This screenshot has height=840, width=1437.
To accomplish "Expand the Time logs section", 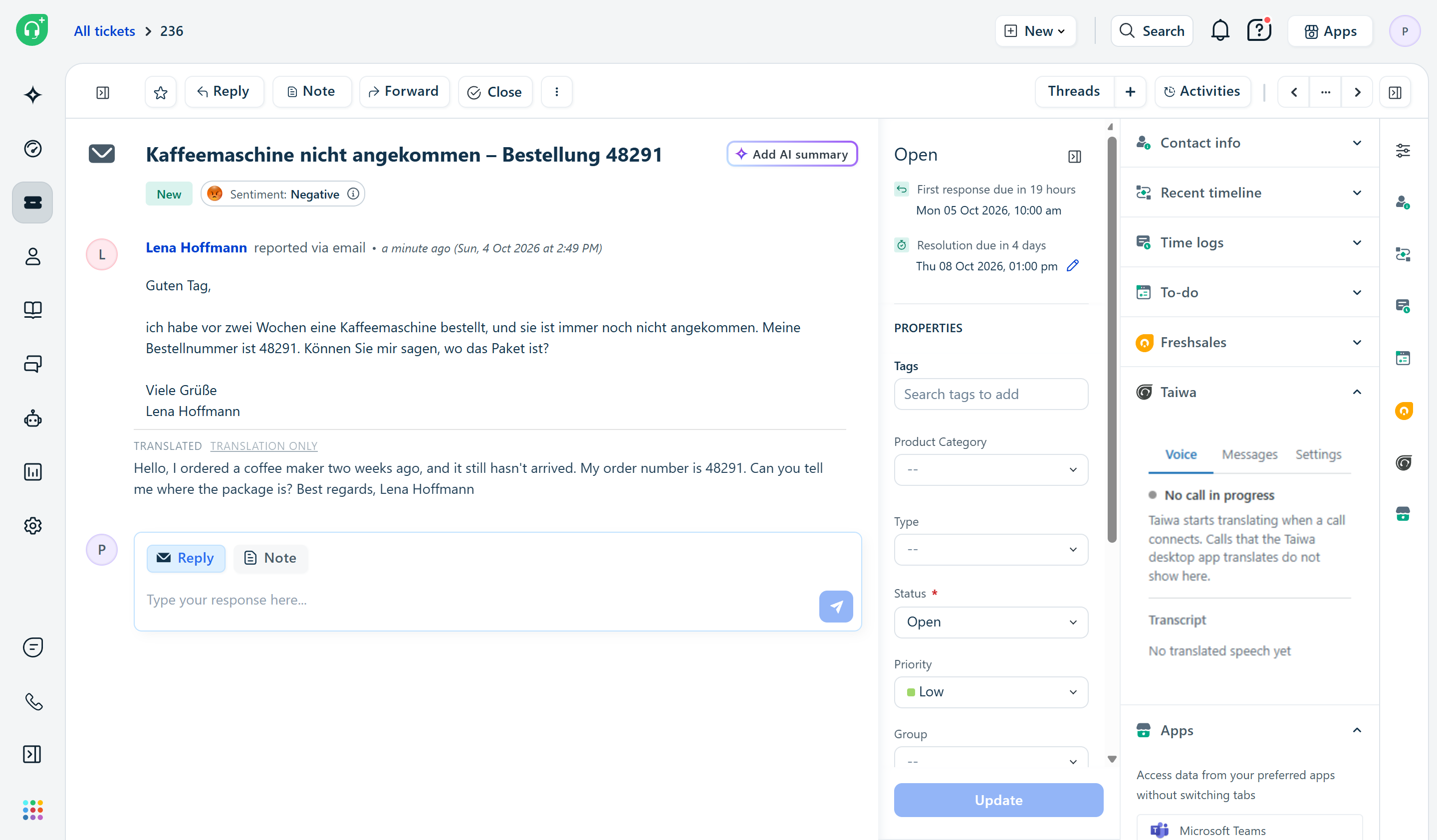I will (x=1249, y=242).
